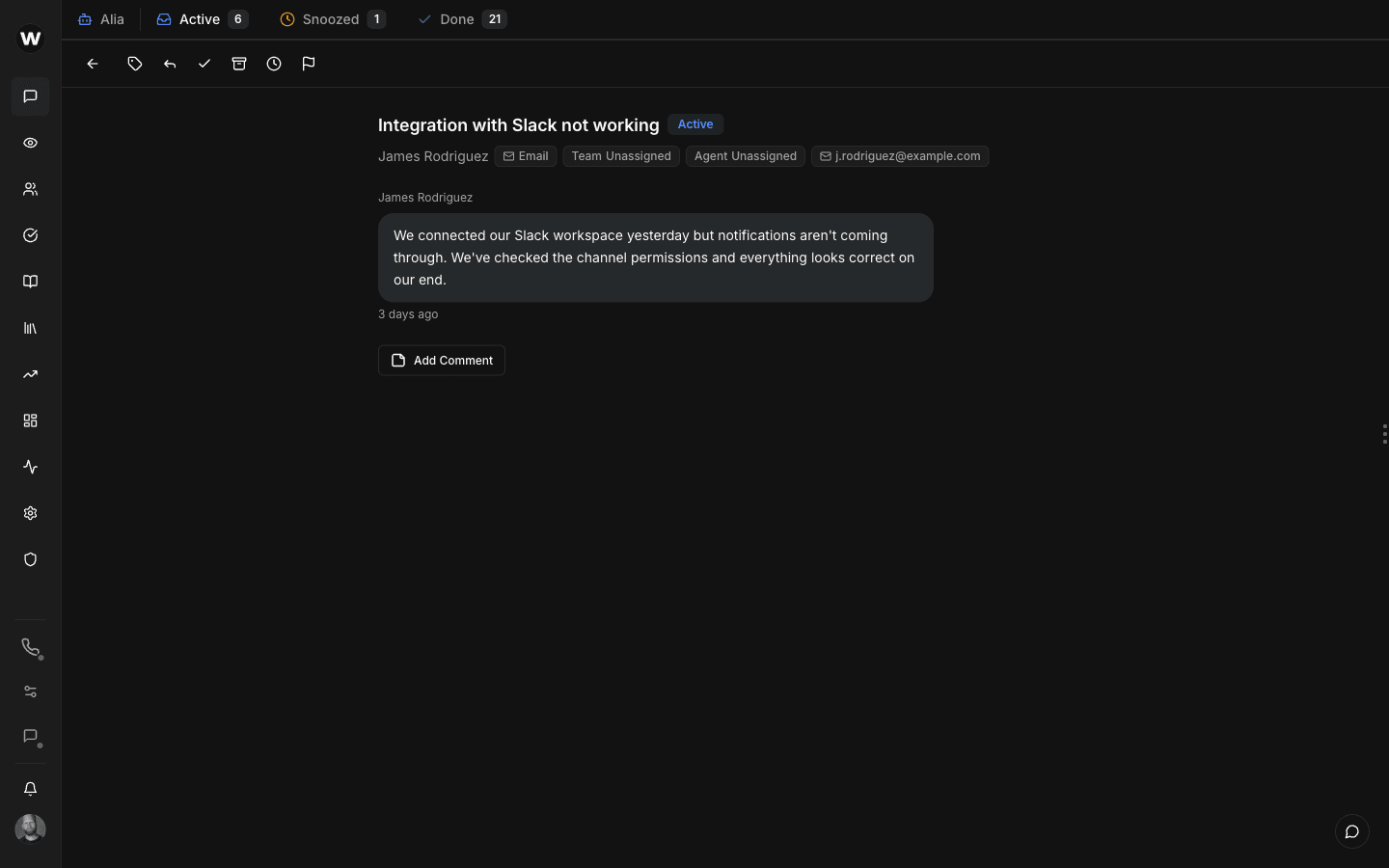Open the Knowledge Base book icon
1389x868 pixels.
30,281
